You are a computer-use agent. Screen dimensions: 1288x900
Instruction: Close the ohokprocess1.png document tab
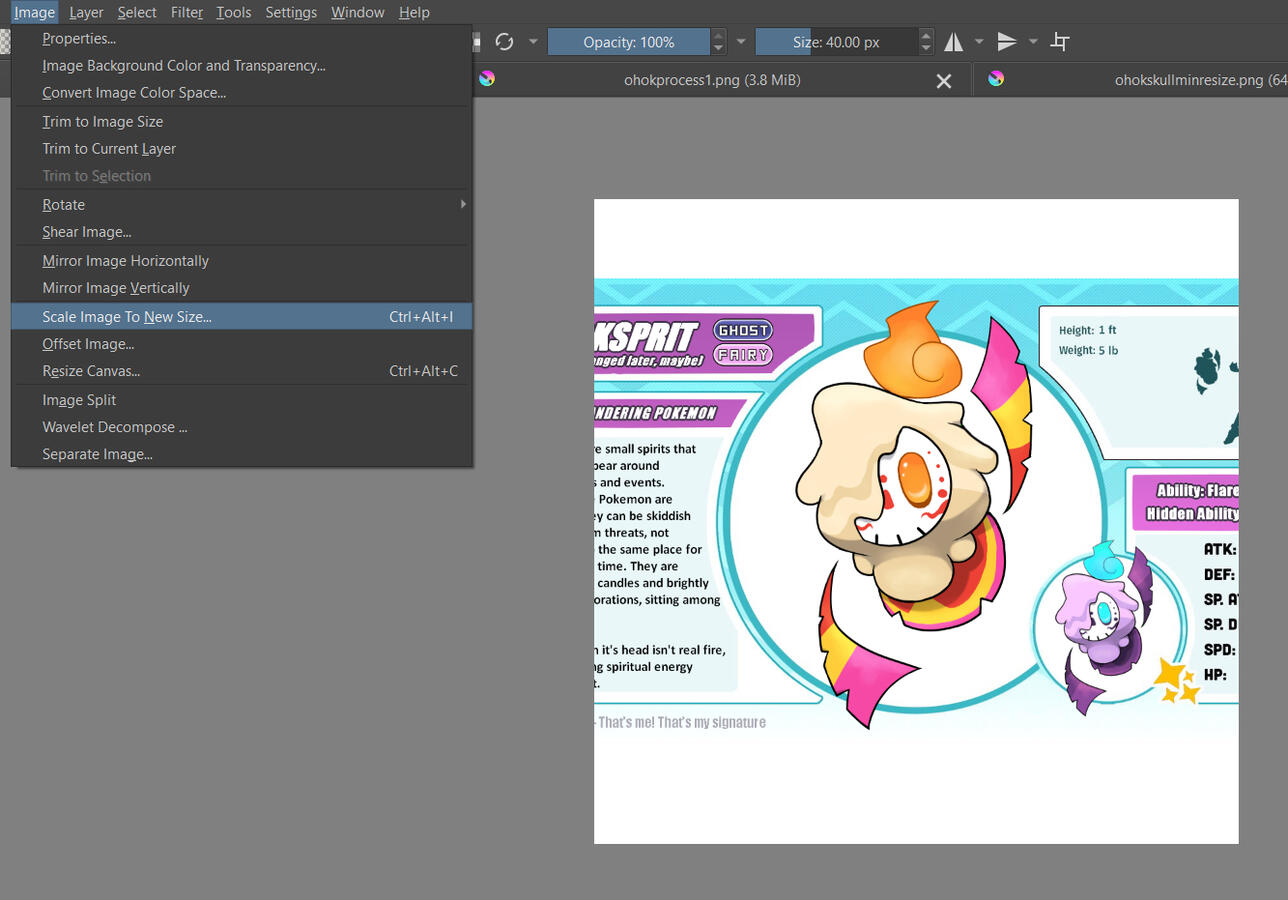point(943,81)
